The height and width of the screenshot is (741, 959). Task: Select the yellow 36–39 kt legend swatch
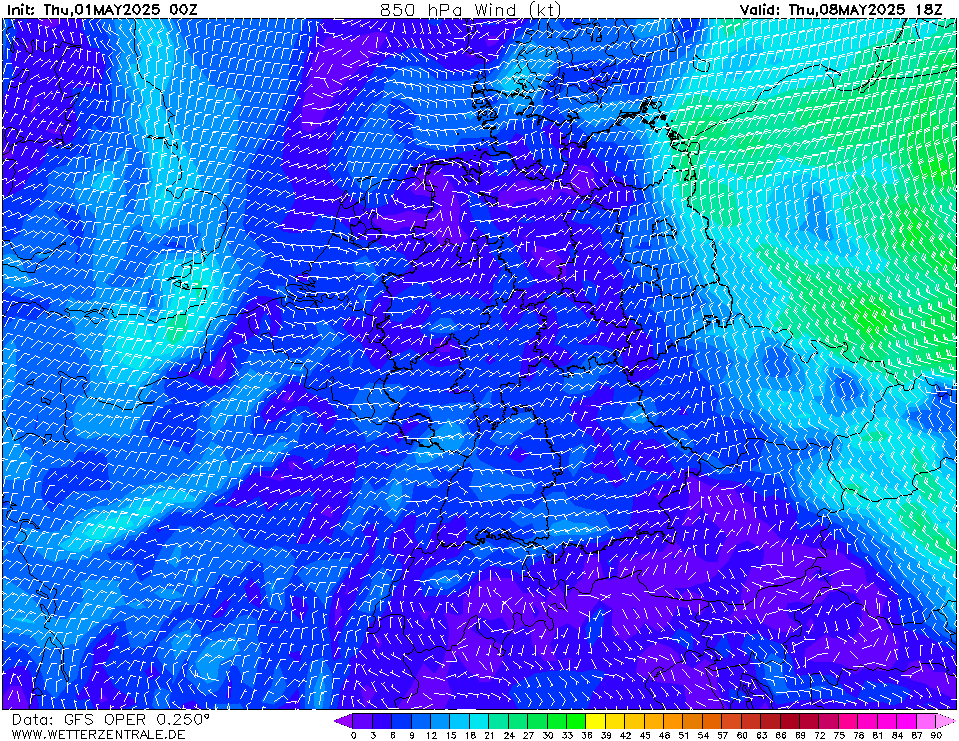click(596, 721)
